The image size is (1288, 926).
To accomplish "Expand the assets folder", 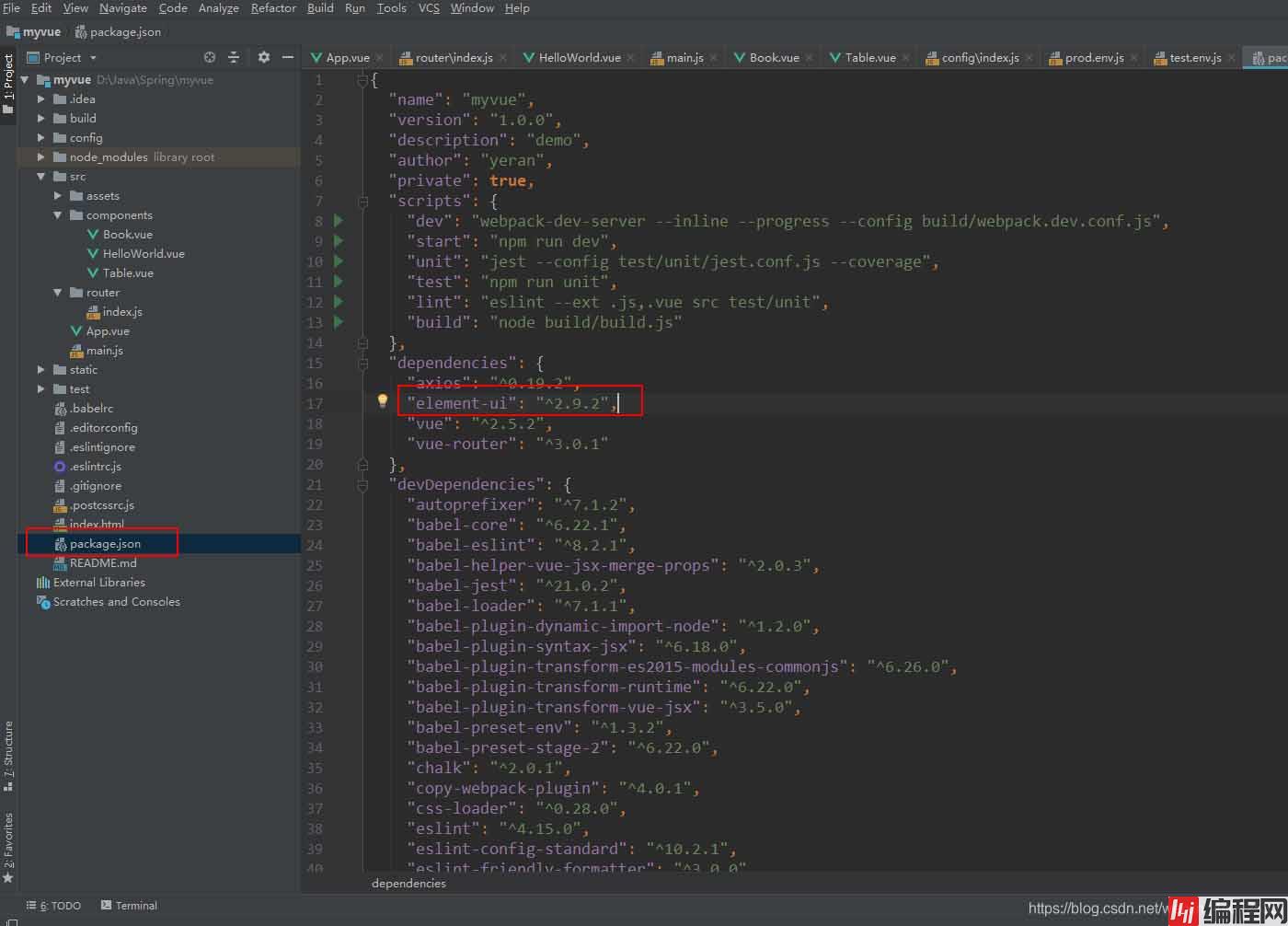I will pos(57,195).
